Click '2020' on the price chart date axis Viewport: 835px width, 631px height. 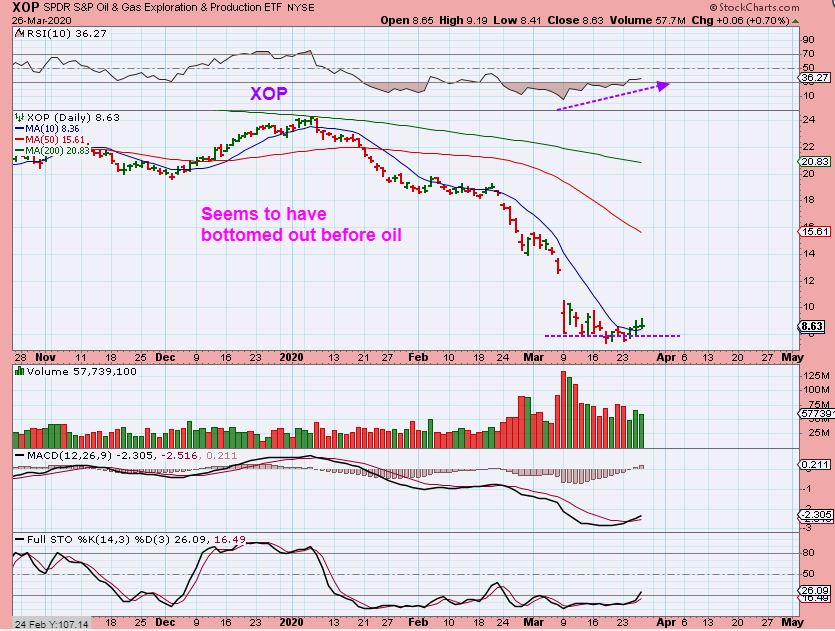click(x=291, y=357)
